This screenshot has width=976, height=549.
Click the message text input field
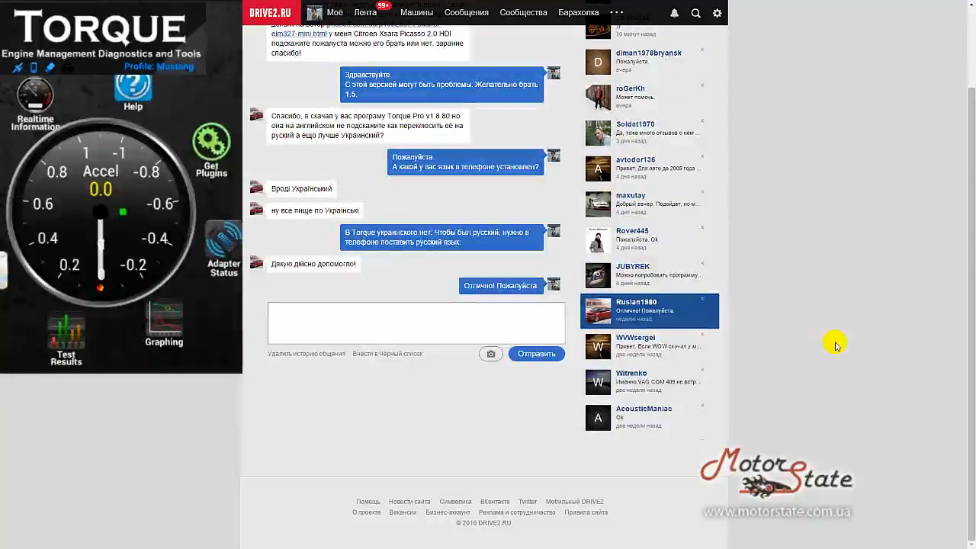pyautogui.click(x=416, y=323)
